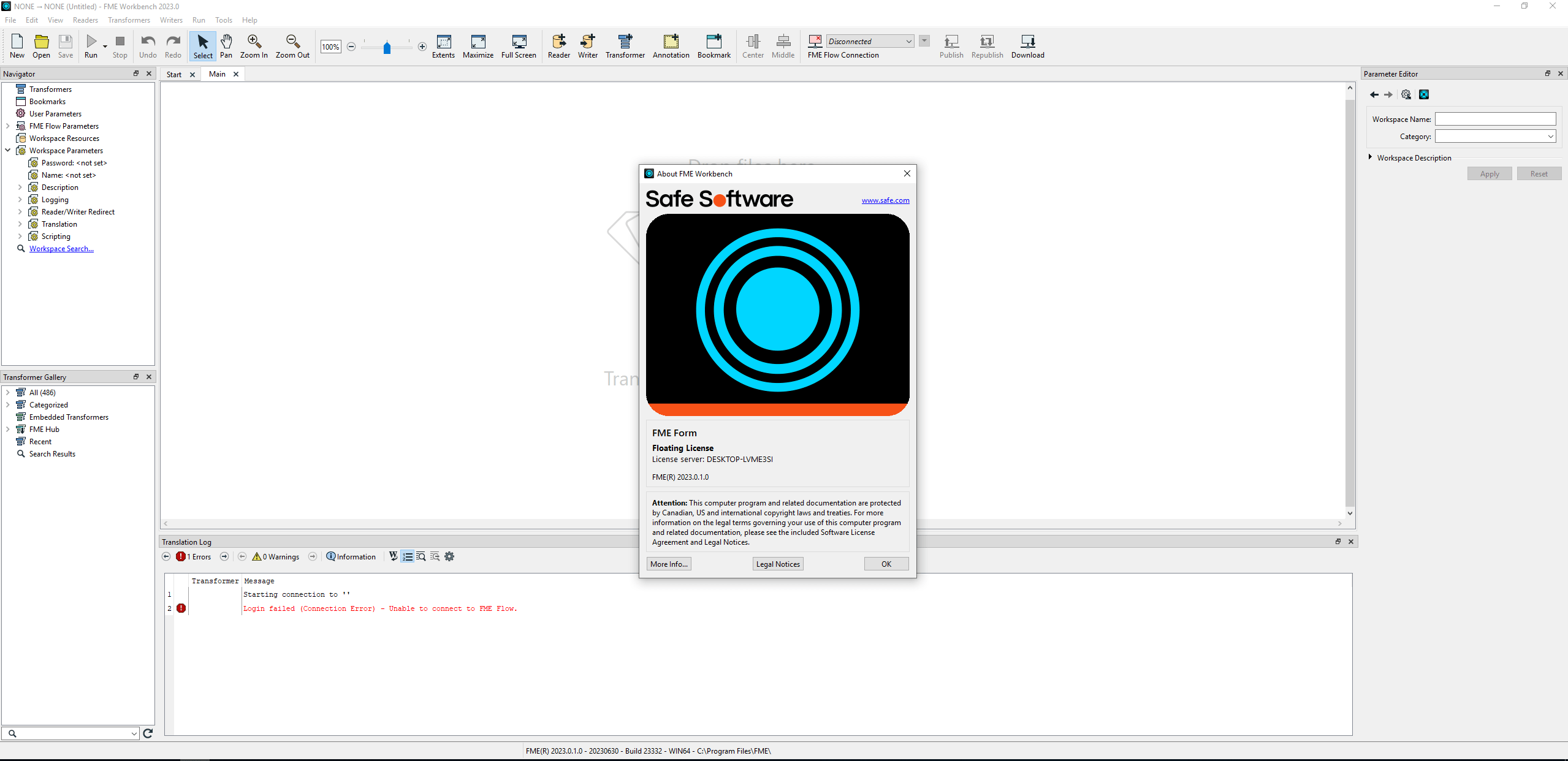
Task: Open a workspace with the Open icon
Action: 41,46
